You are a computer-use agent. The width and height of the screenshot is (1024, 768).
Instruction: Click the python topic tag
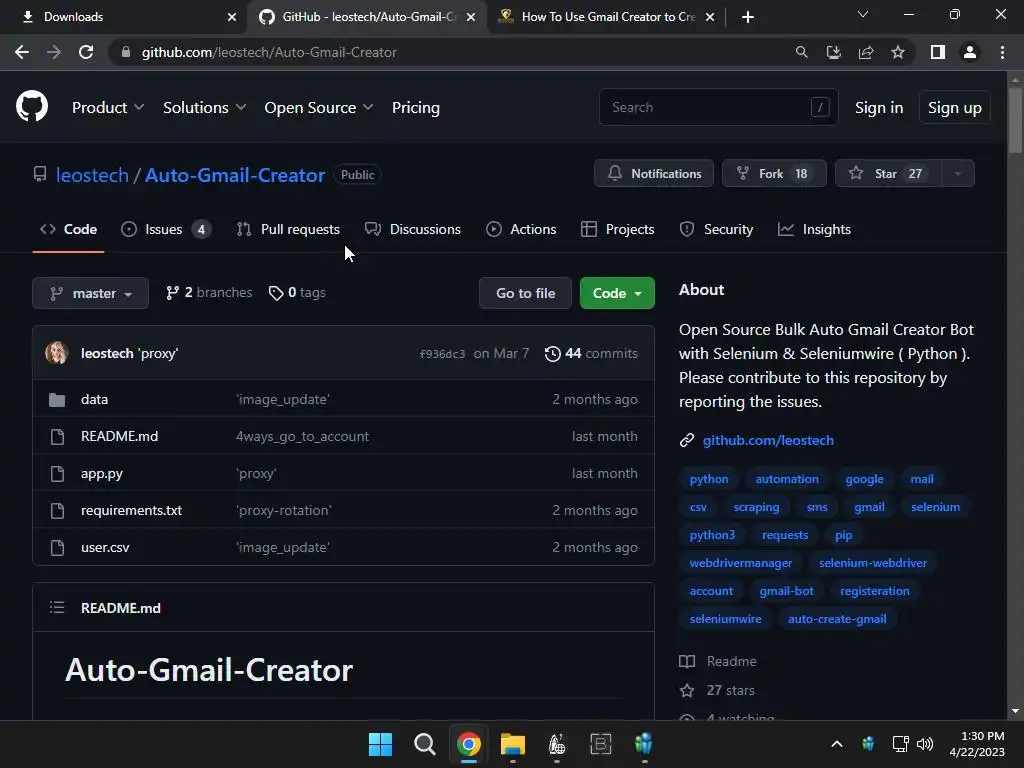click(709, 479)
